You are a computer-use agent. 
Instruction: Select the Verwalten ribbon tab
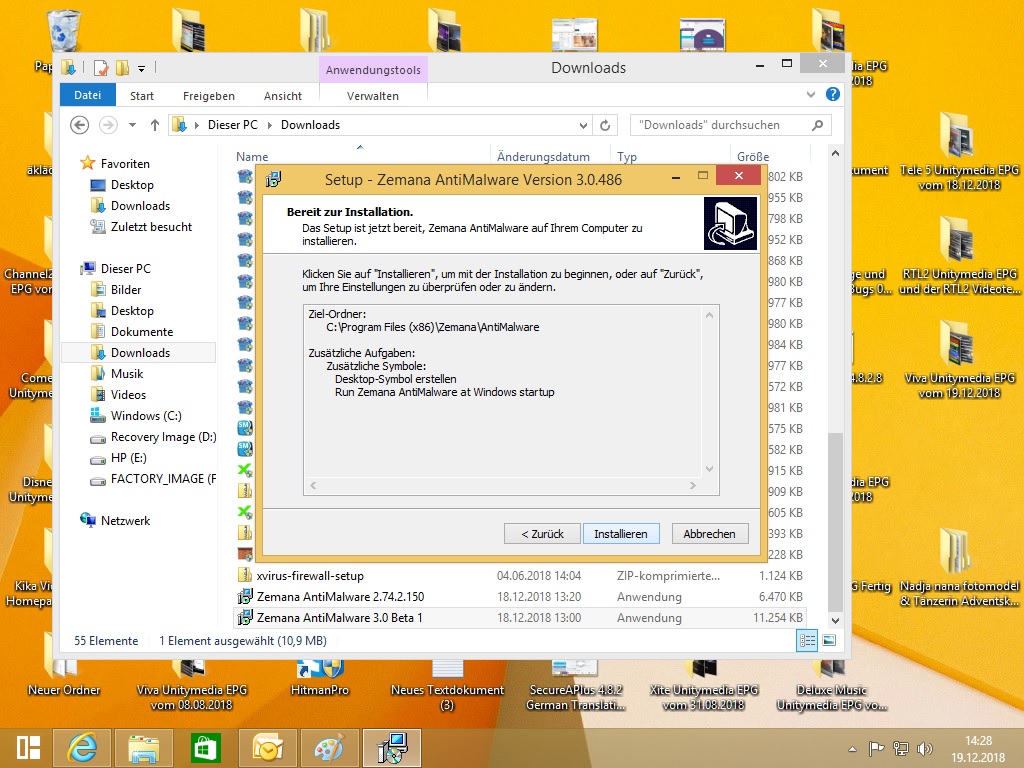(372, 96)
